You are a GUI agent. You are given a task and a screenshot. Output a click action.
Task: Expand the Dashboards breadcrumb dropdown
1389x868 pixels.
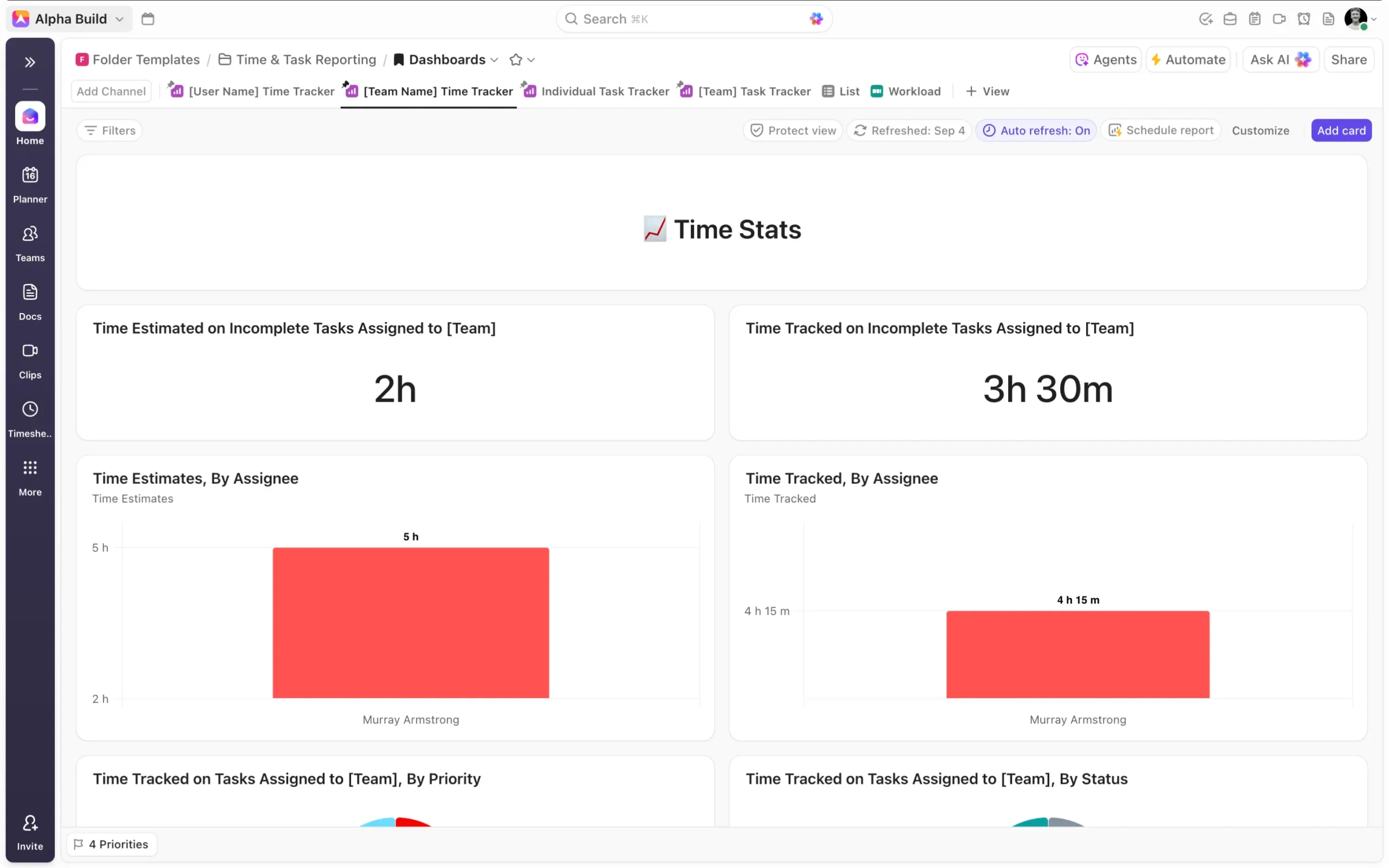tap(495, 60)
